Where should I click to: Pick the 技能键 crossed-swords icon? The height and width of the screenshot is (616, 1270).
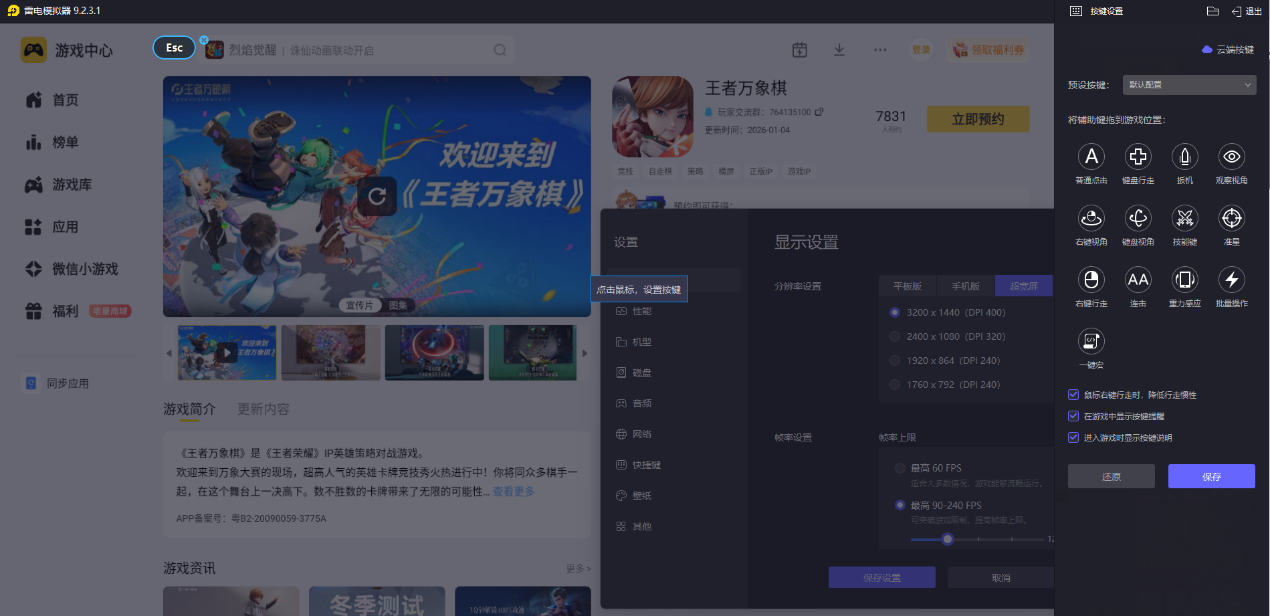[x=1185, y=217]
